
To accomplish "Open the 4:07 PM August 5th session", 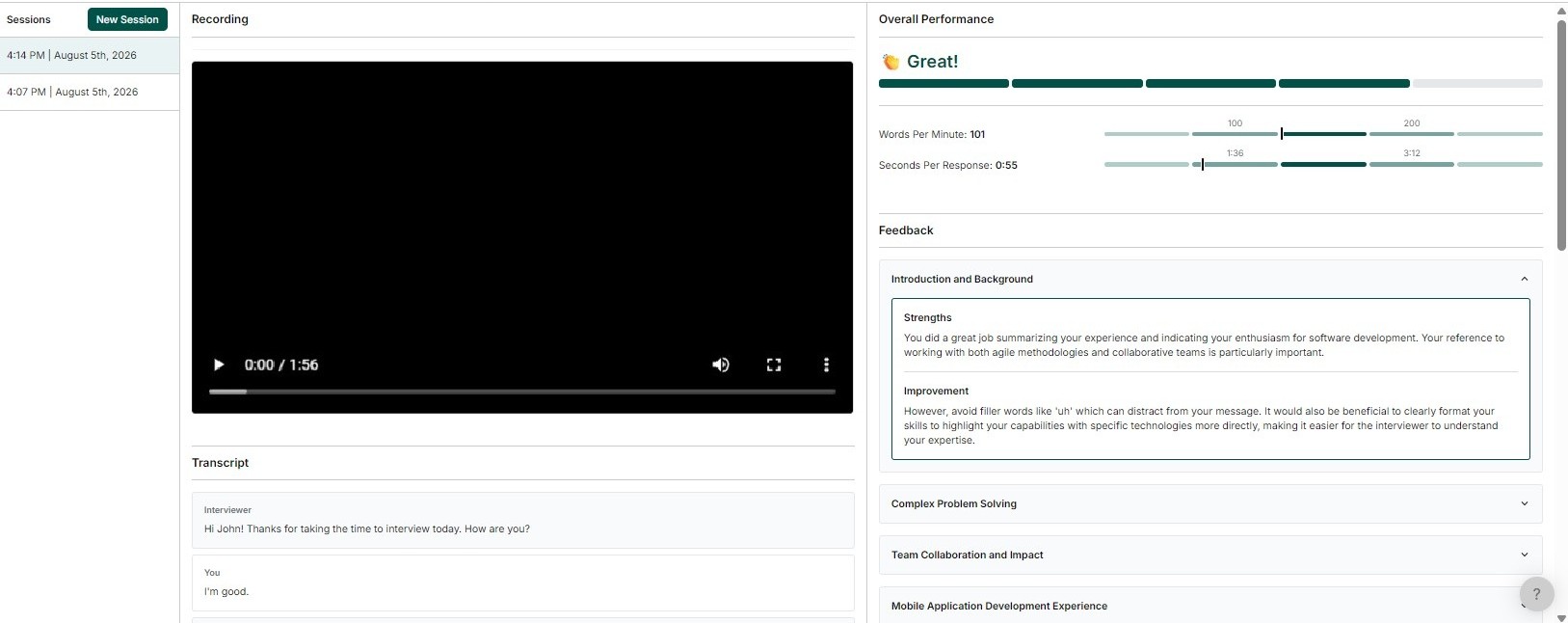I will point(90,92).
